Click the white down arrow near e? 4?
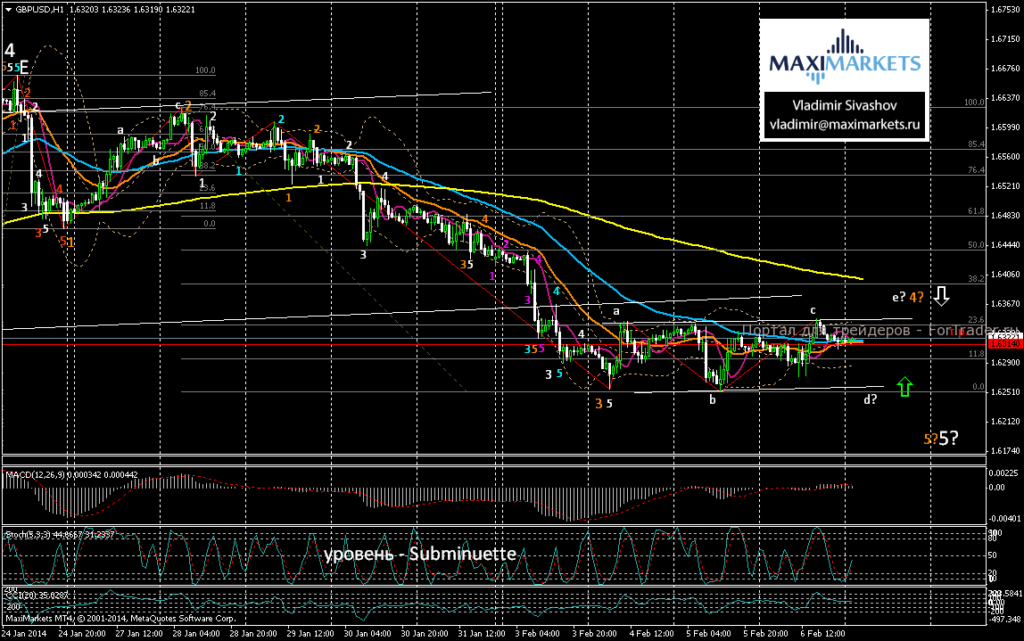The height and width of the screenshot is (641, 1024). coord(940,296)
